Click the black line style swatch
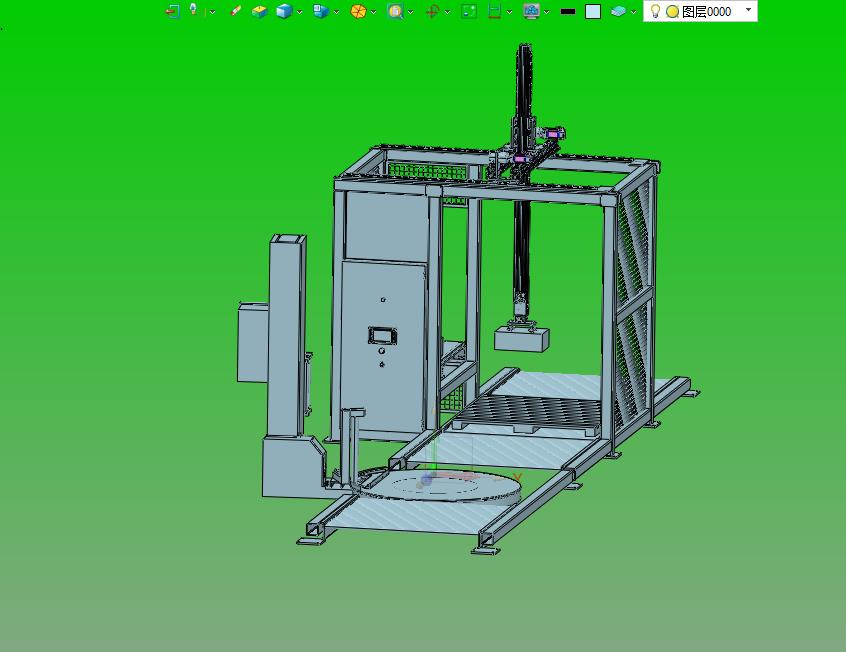Viewport: 846px width, 652px height. 568,11
